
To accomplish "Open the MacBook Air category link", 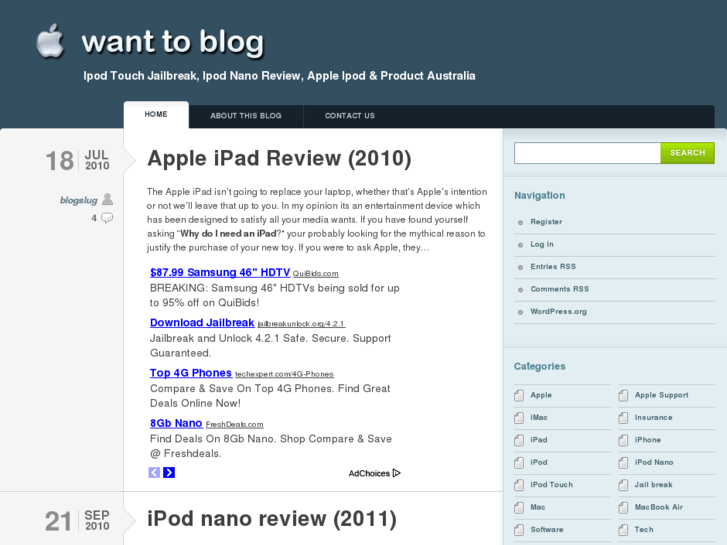I will click(659, 507).
